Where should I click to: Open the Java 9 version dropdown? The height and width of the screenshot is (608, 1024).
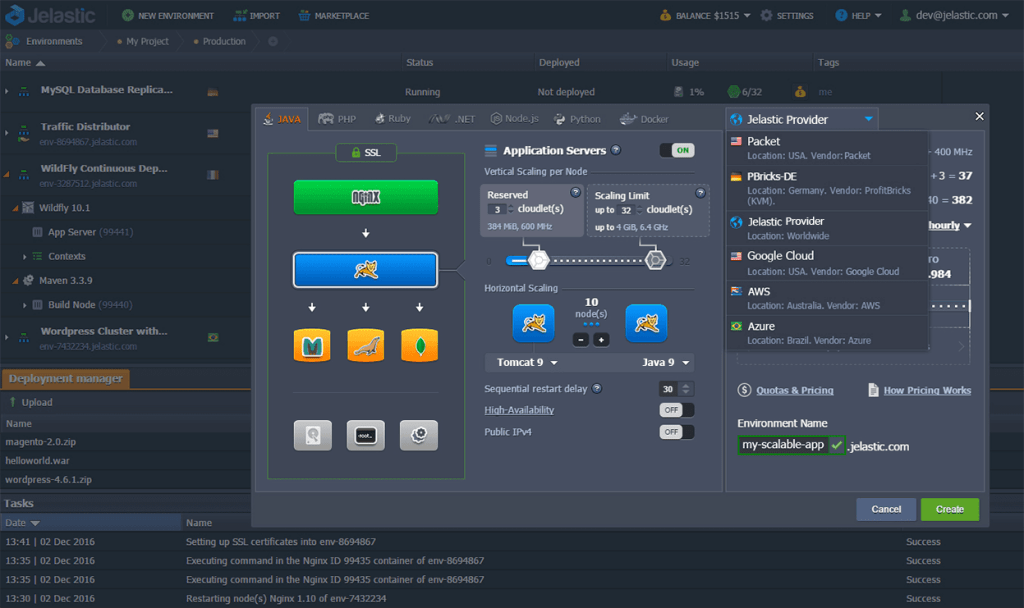[665, 362]
